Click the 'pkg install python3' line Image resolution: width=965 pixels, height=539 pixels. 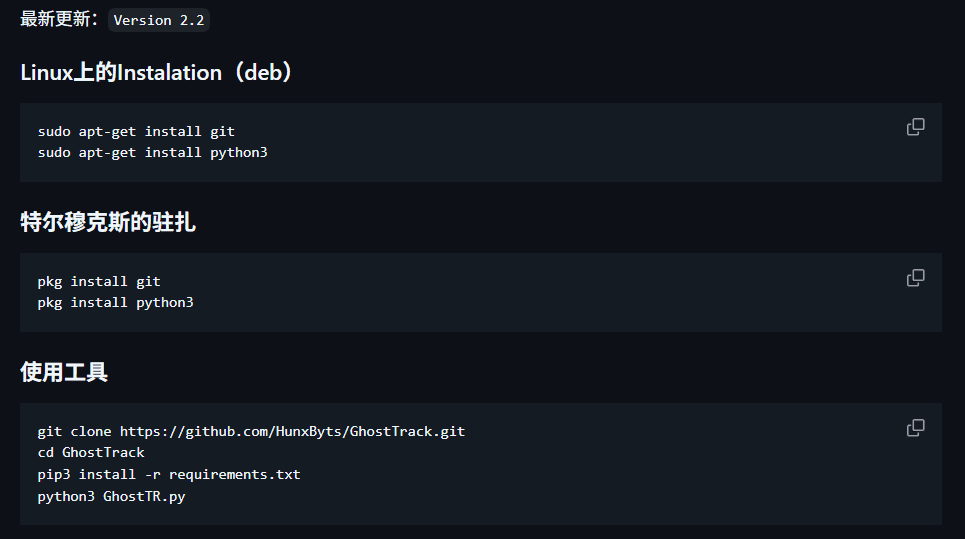(115, 302)
